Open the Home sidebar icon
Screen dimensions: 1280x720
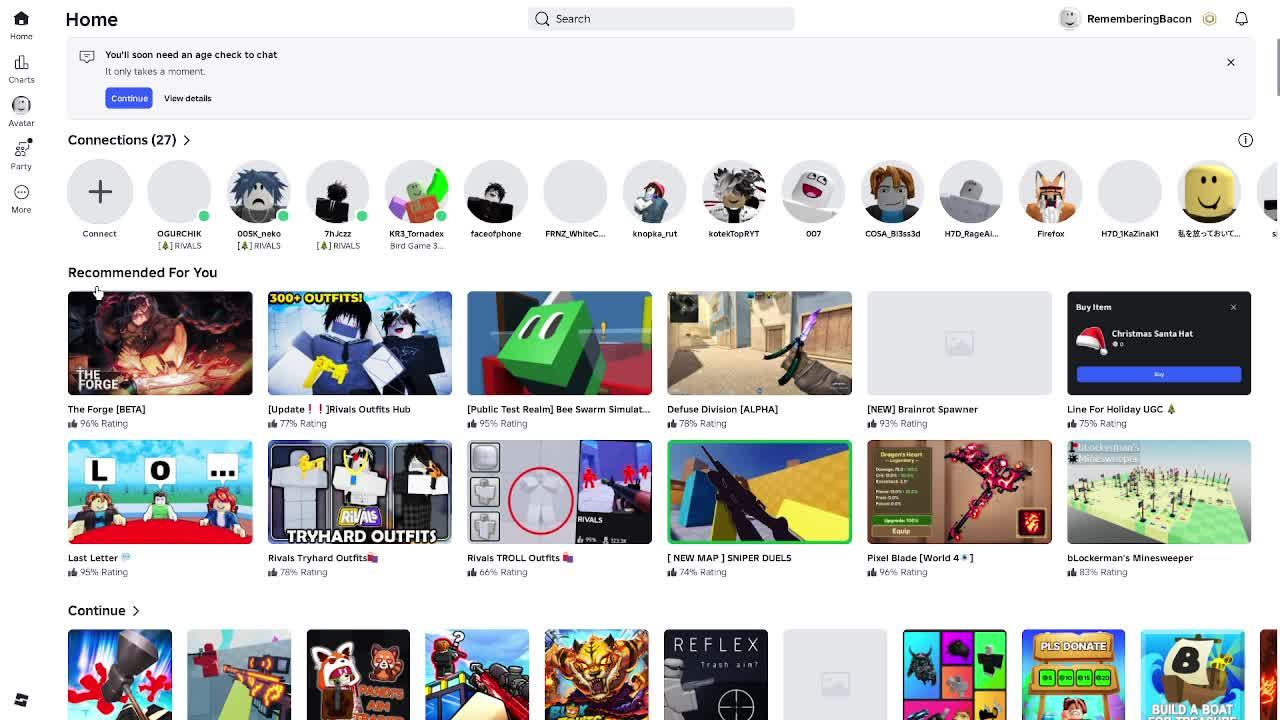(x=21, y=25)
